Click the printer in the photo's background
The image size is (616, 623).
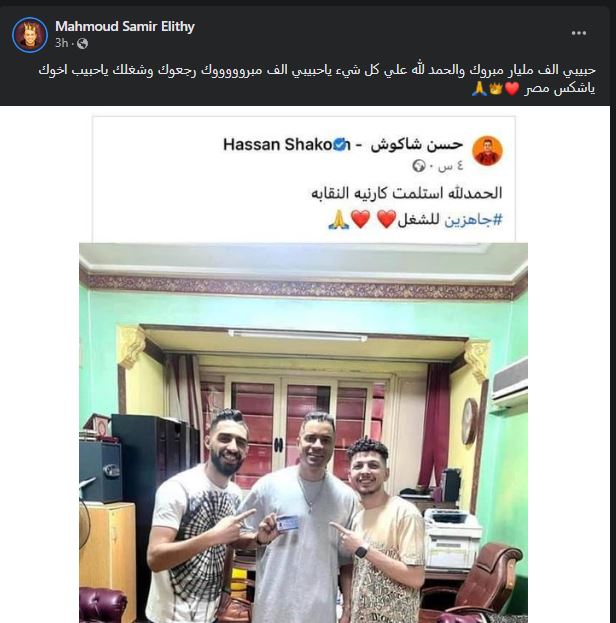pyautogui.click(x=452, y=534)
